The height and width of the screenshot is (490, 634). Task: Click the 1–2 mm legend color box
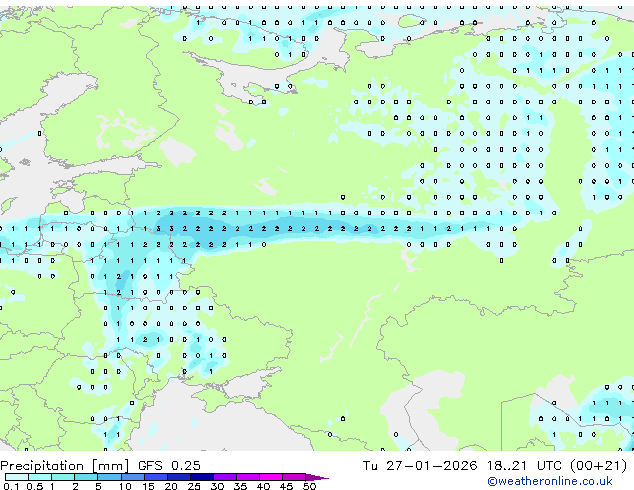pyautogui.click(x=63, y=477)
